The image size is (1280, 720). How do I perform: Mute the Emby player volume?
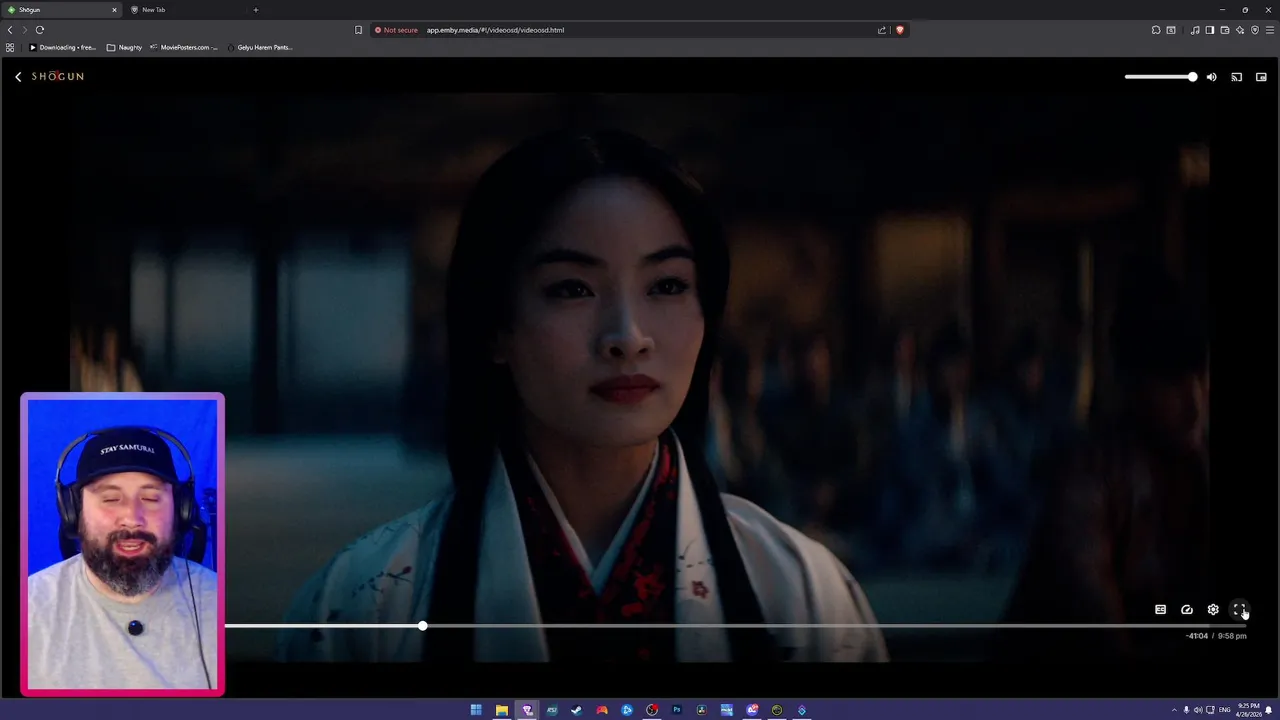click(1211, 77)
